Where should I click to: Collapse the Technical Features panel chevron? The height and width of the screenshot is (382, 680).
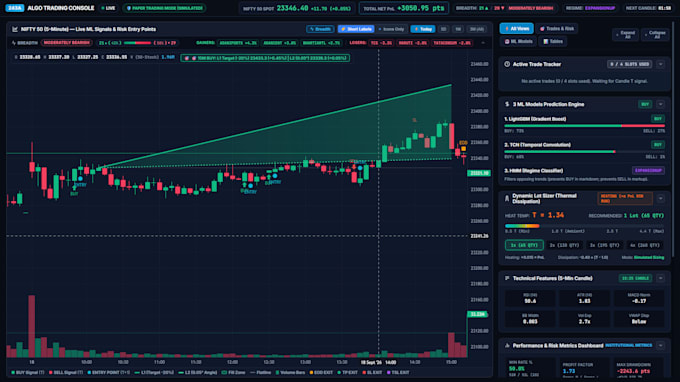[x=660, y=278]
